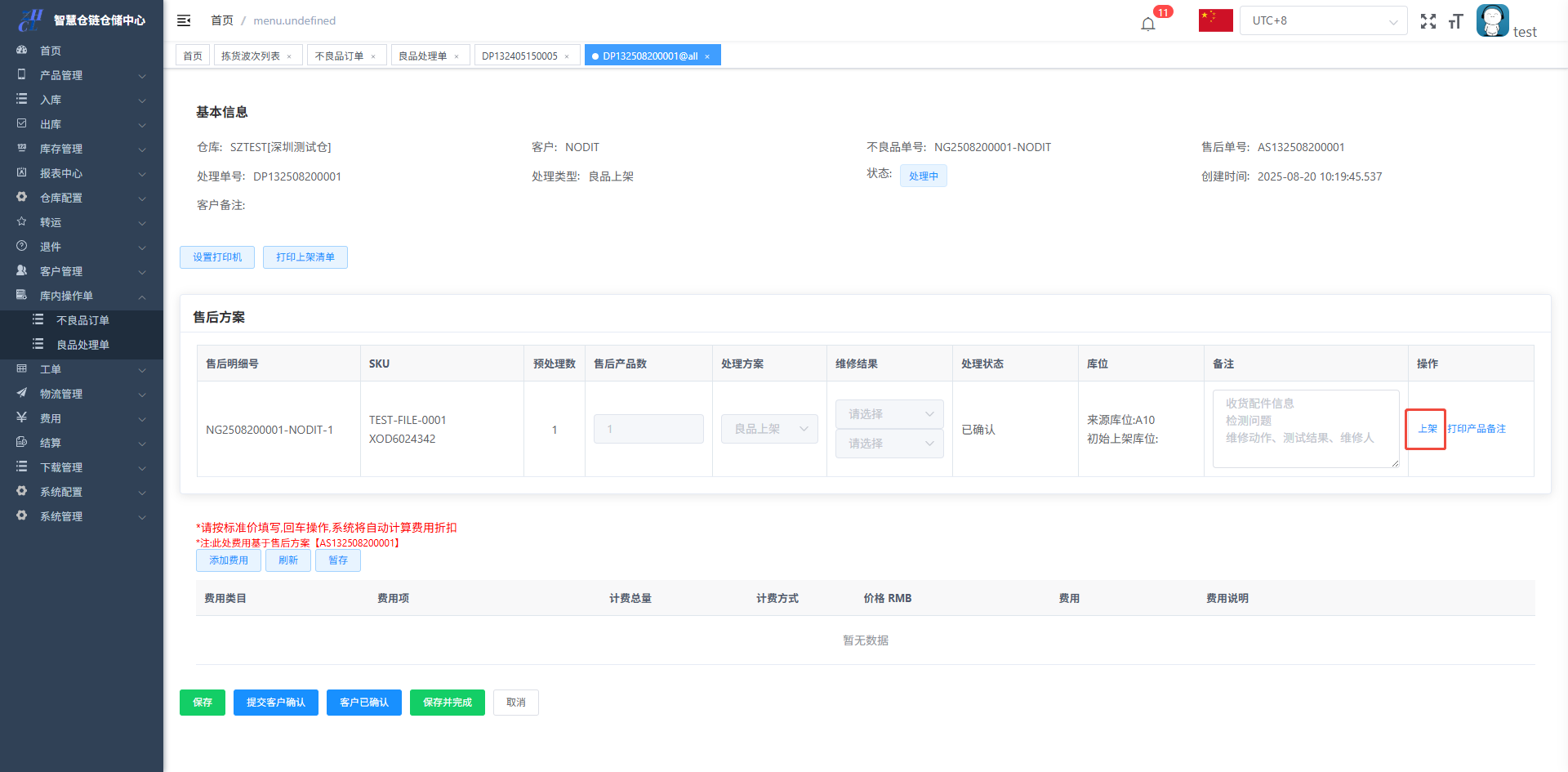Close the 拣货波次列表 tab

pos(289,56)
